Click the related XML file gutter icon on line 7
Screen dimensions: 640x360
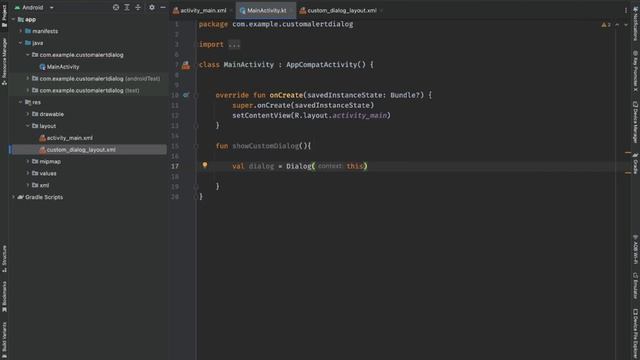point(186,64)
